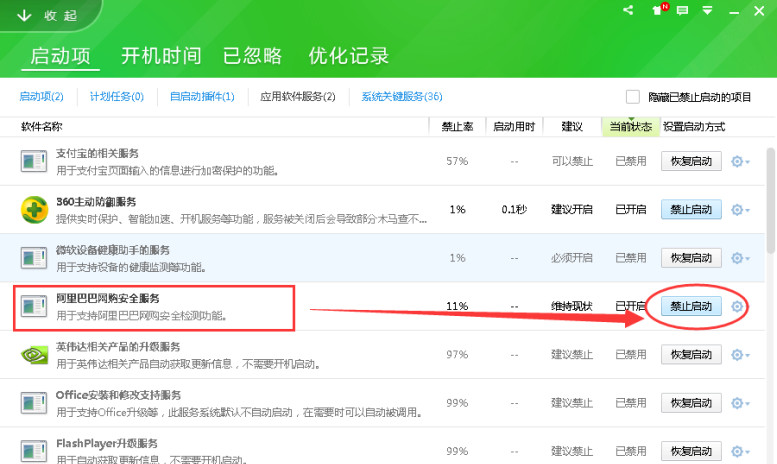Sort by the 当前状态 column header
The width and height of the screenshot is (777, 464).
pyautogui.click(x=631, y=127)
